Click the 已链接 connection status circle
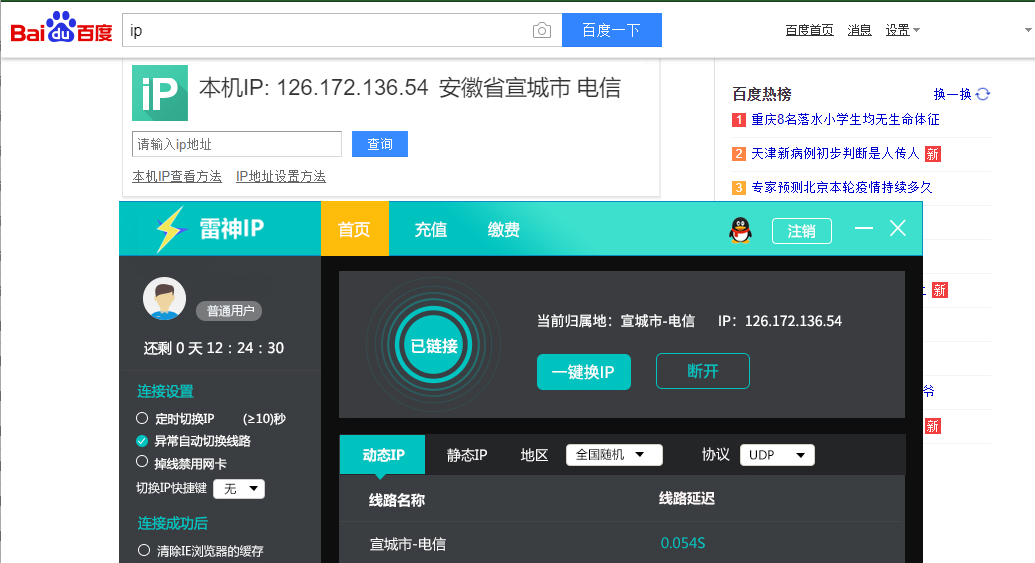1035x563 pixels. click(x=434, y=345)
